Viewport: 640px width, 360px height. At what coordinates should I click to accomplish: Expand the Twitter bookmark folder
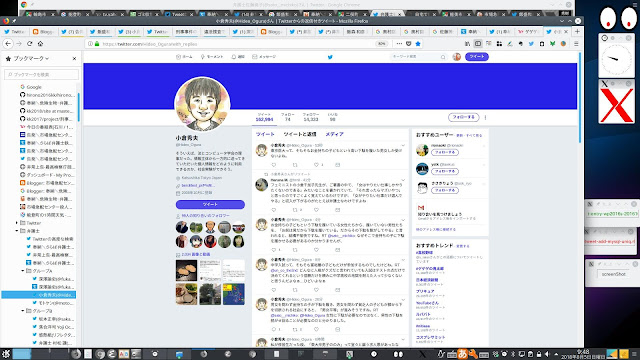(17, 223)
